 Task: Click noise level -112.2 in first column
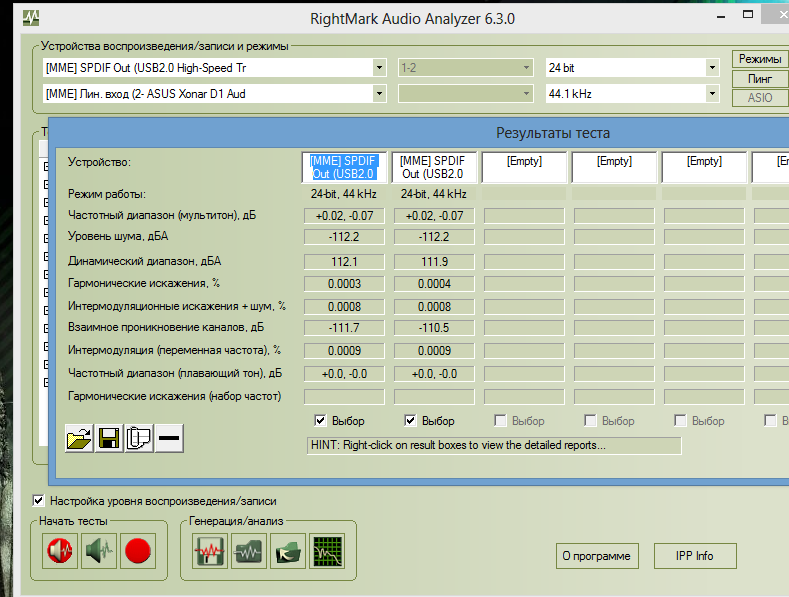coord(344,237)
